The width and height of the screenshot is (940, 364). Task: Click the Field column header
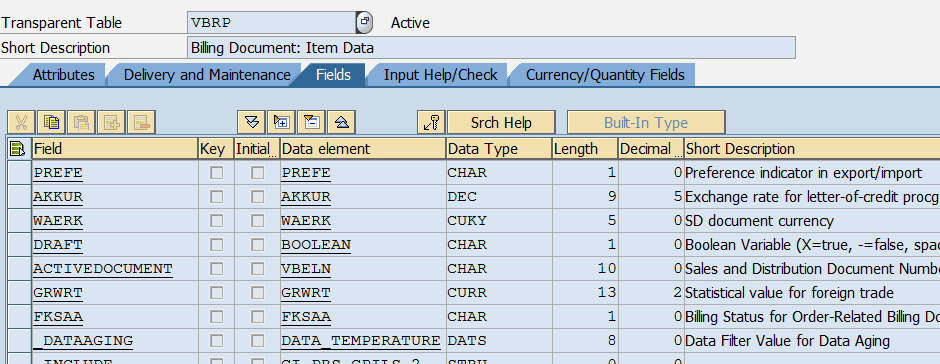(116, 149)
